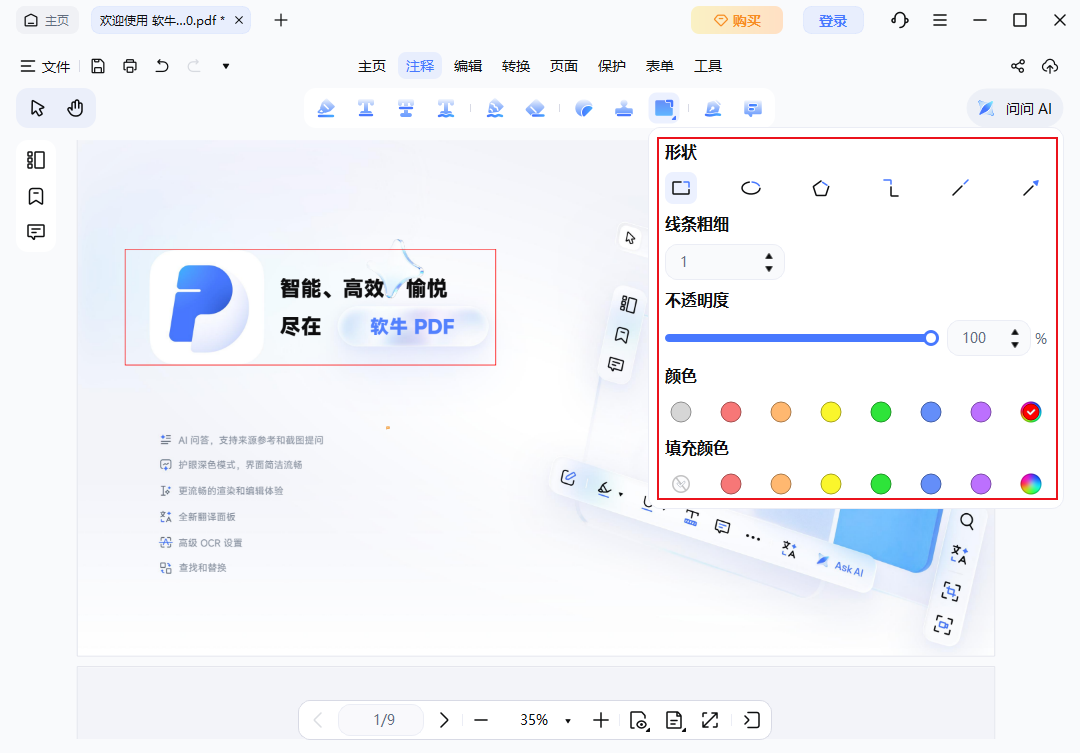This screenshot has width=1080, height=753.
Task: Choose the arrow selection cursor tool
Action: 37,108
